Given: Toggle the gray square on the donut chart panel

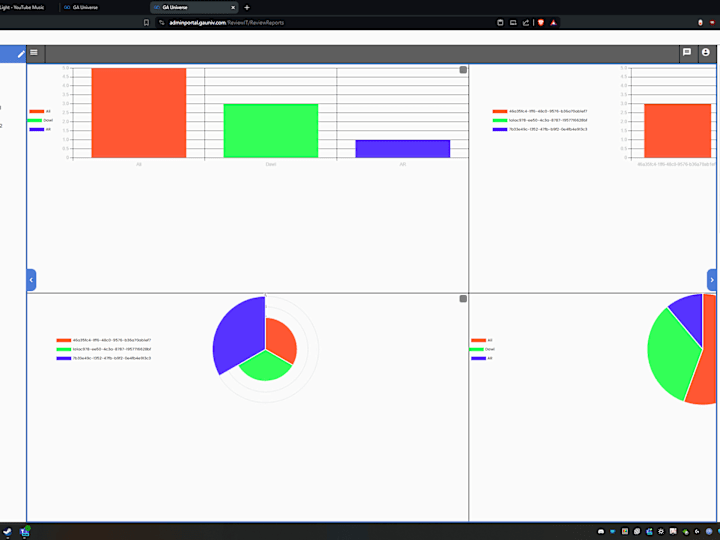Looking at the screenshot, I should coord(463,299).
